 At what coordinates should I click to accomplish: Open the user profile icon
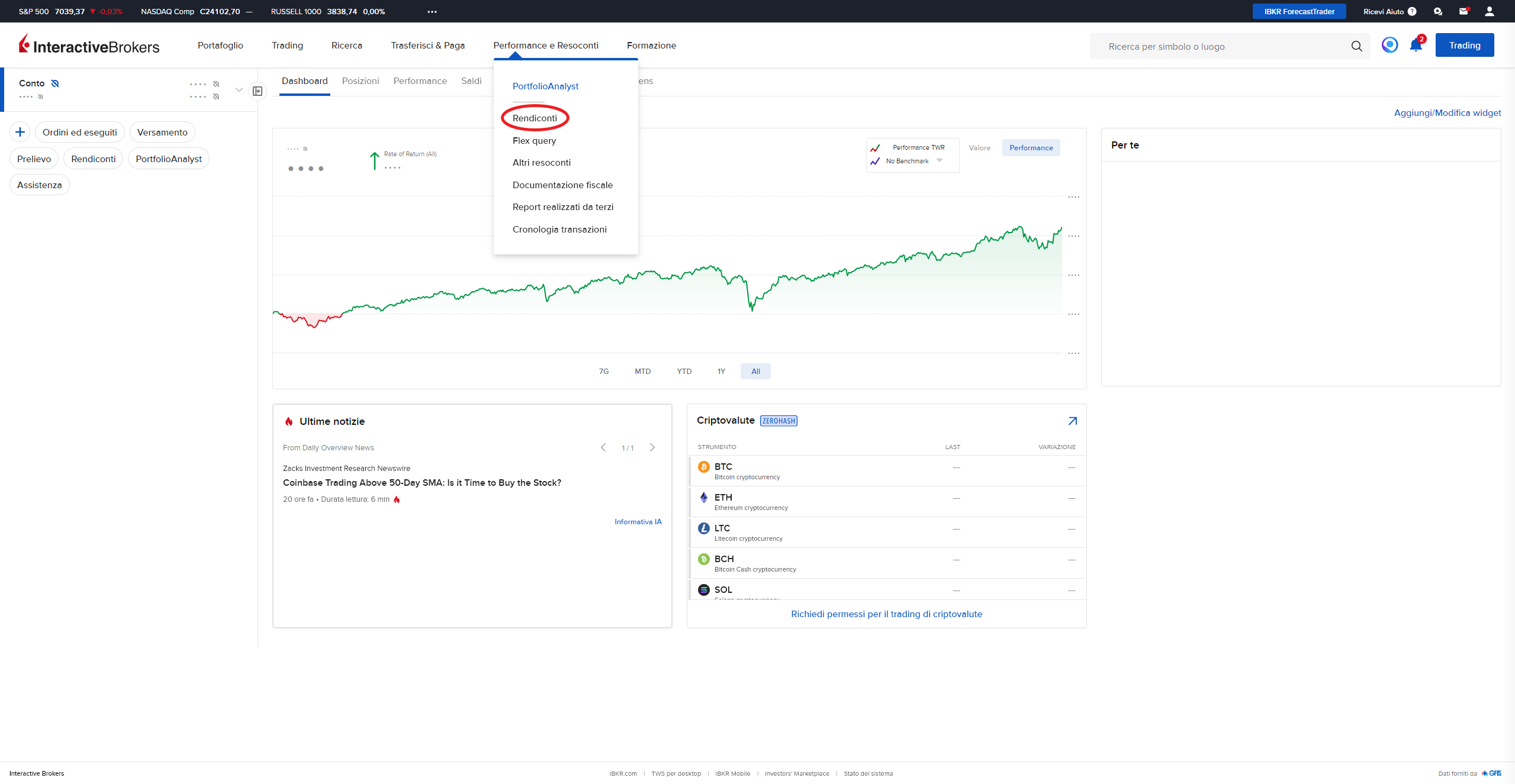coord(1490,11)
